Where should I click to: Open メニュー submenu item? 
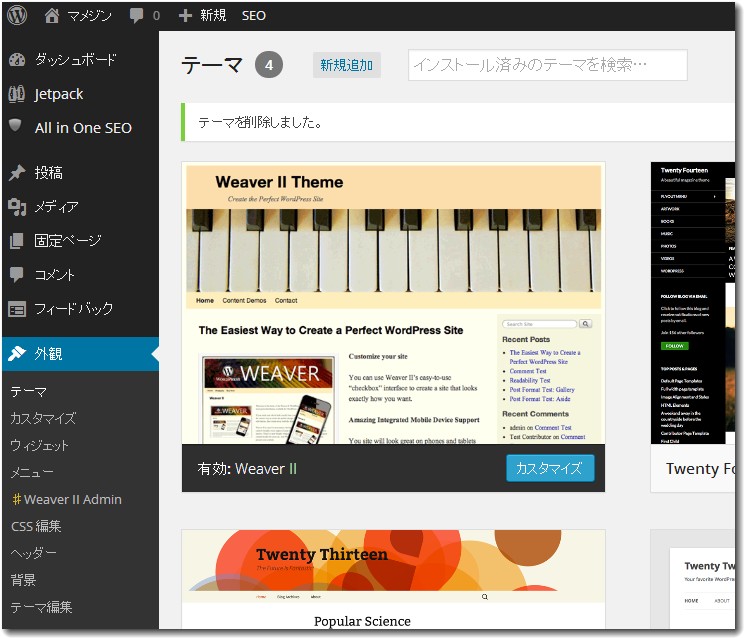point(32,472)
